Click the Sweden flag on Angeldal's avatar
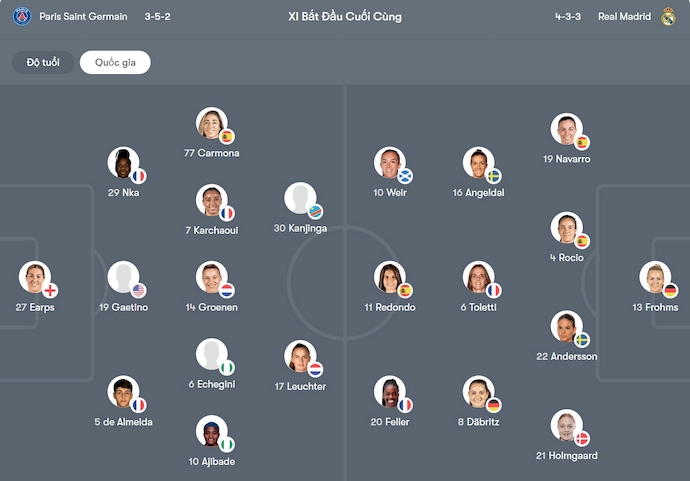The image size is (690, 481). [493, 176]
